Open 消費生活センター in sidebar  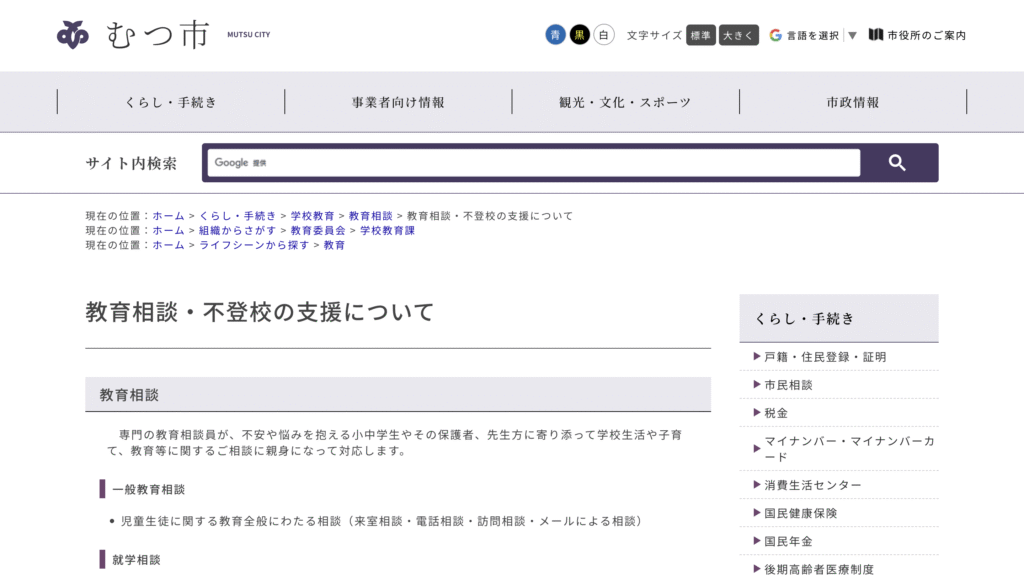(813, 485)
